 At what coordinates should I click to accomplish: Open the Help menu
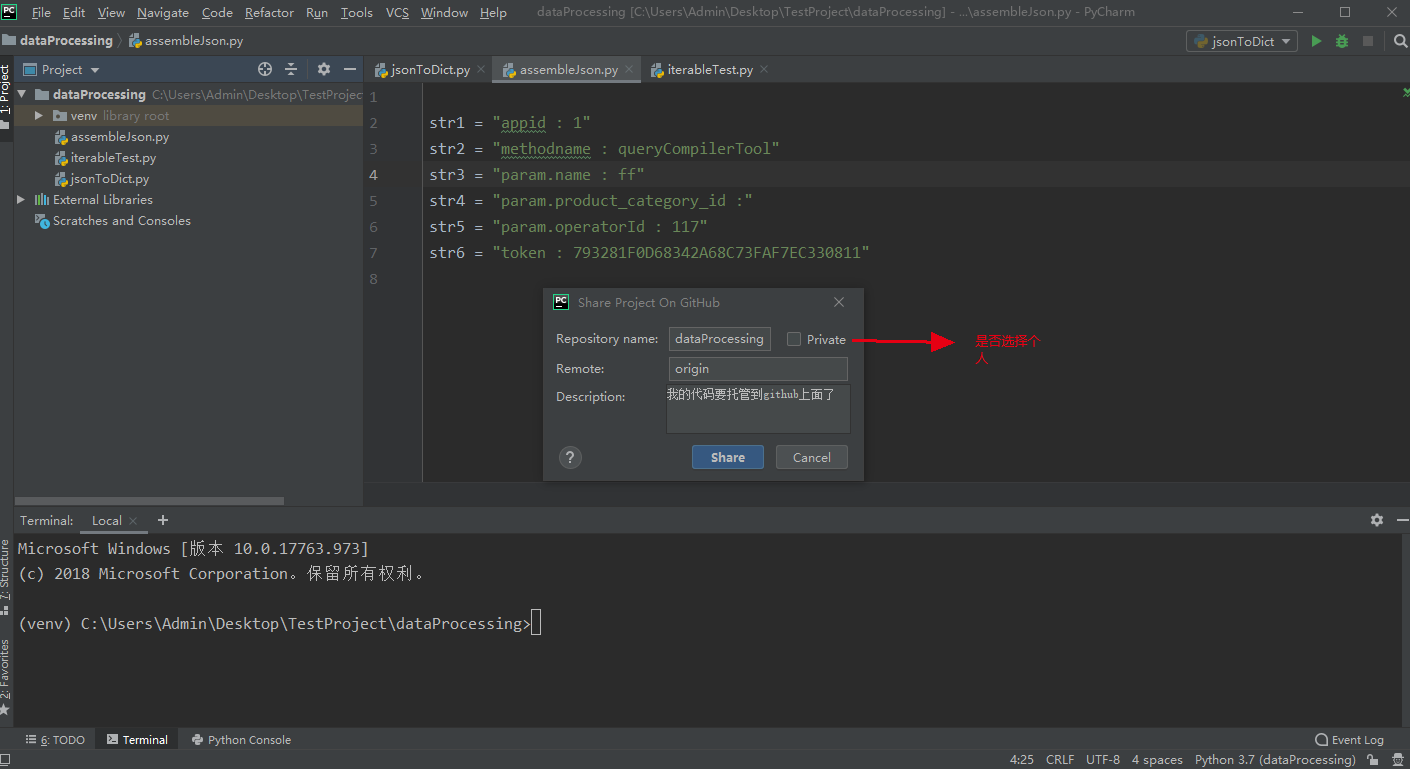(x=493, y=13)
